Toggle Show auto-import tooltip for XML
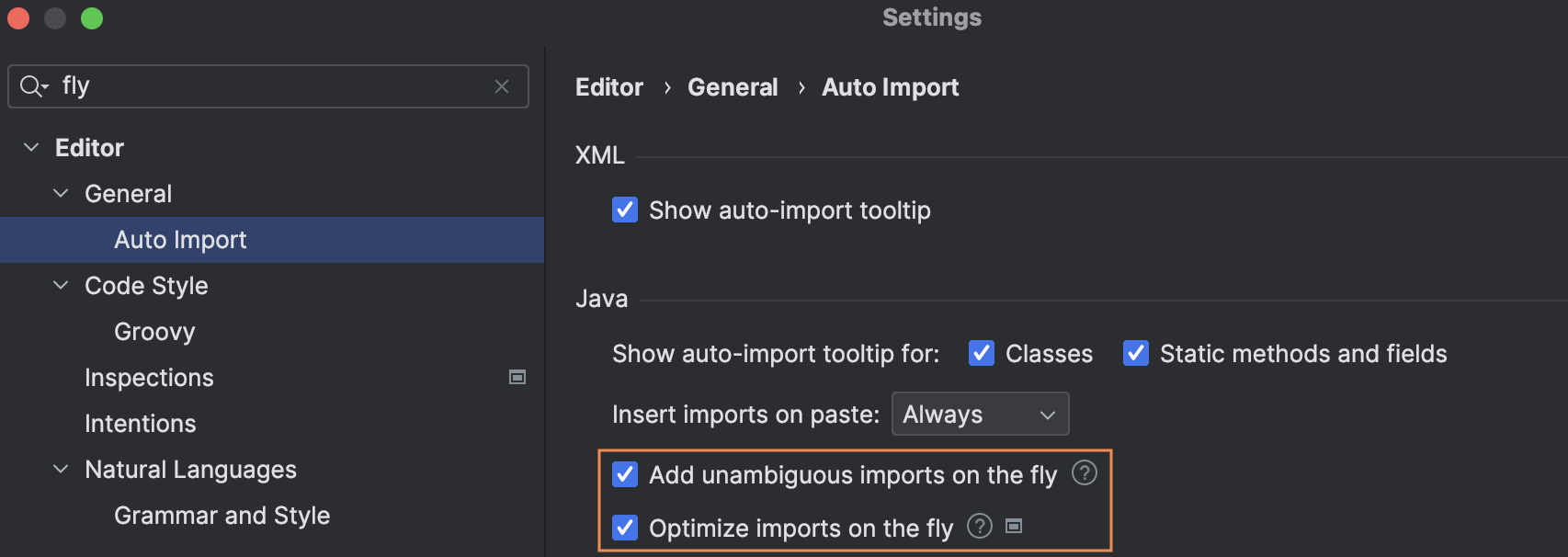This screenshot has width=1568, height=557. [x=625, y=210]
